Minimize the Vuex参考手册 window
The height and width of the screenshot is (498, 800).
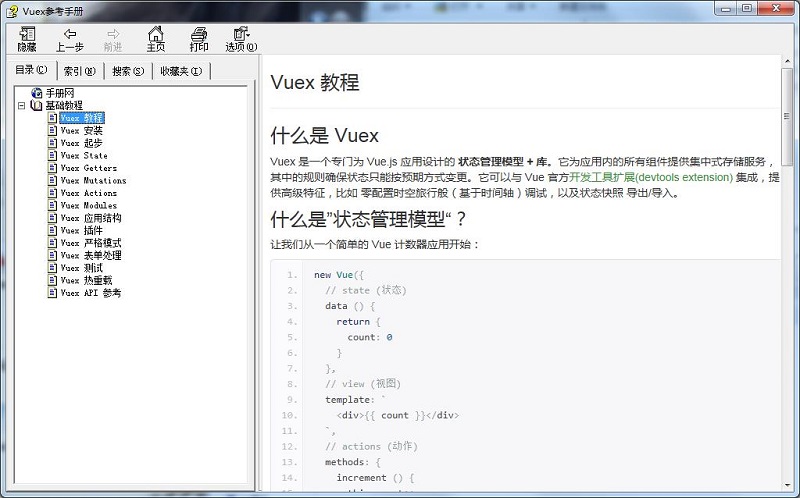[x=726, y=8]
